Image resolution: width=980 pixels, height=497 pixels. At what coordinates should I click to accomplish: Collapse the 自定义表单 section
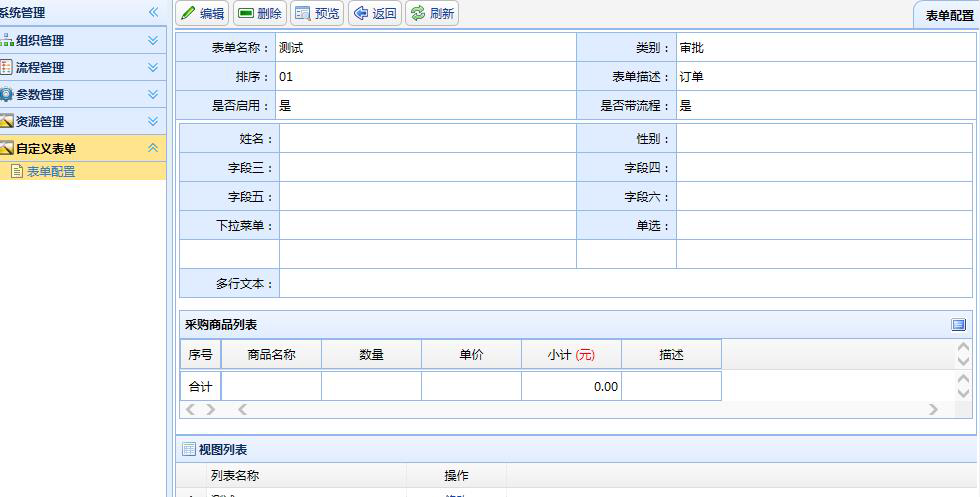(x=153, y=148)
